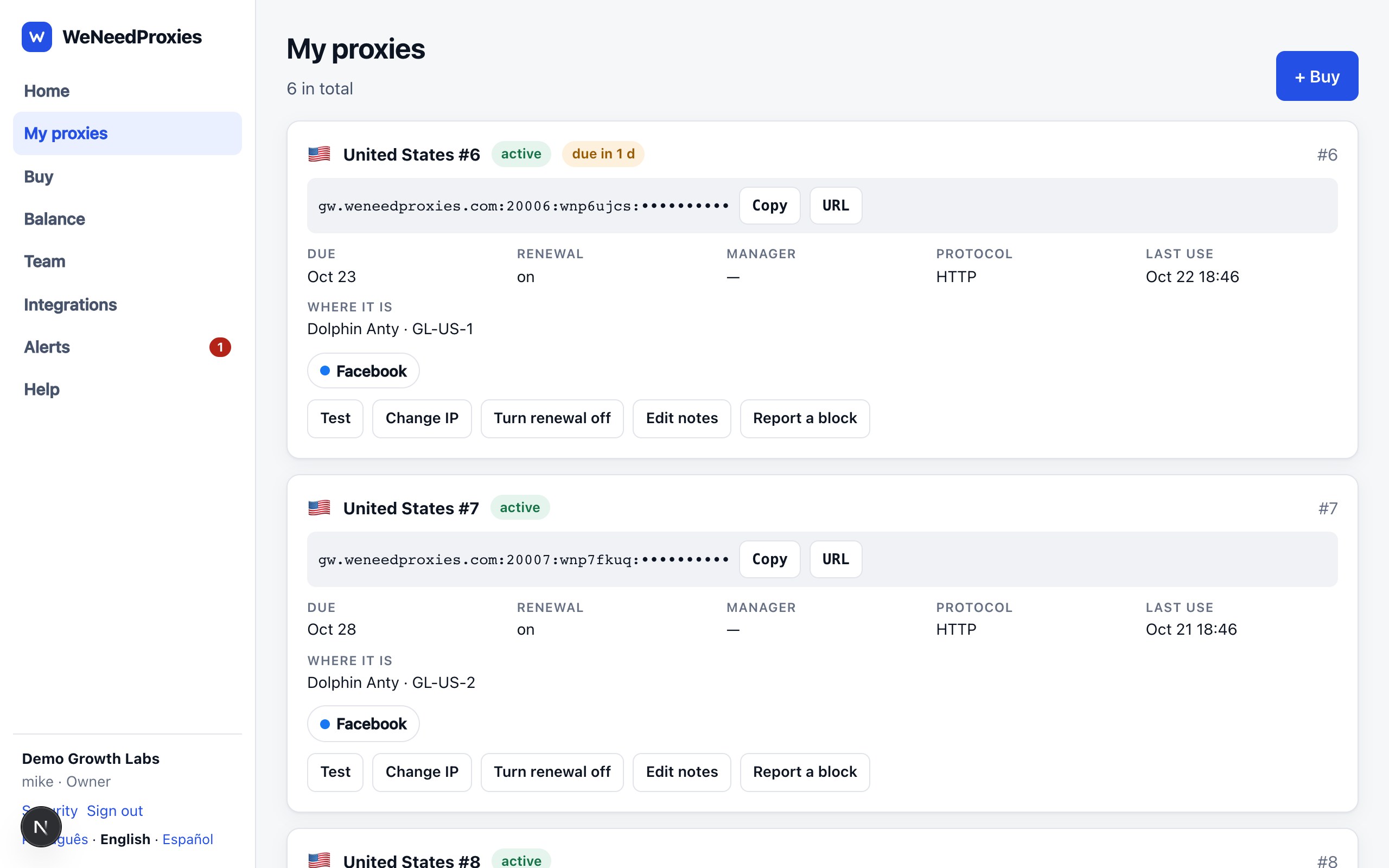This screenshot has width=1389, height=868.
Task: Click the US flag icon for United States #6
Action: tap(319, 155)
